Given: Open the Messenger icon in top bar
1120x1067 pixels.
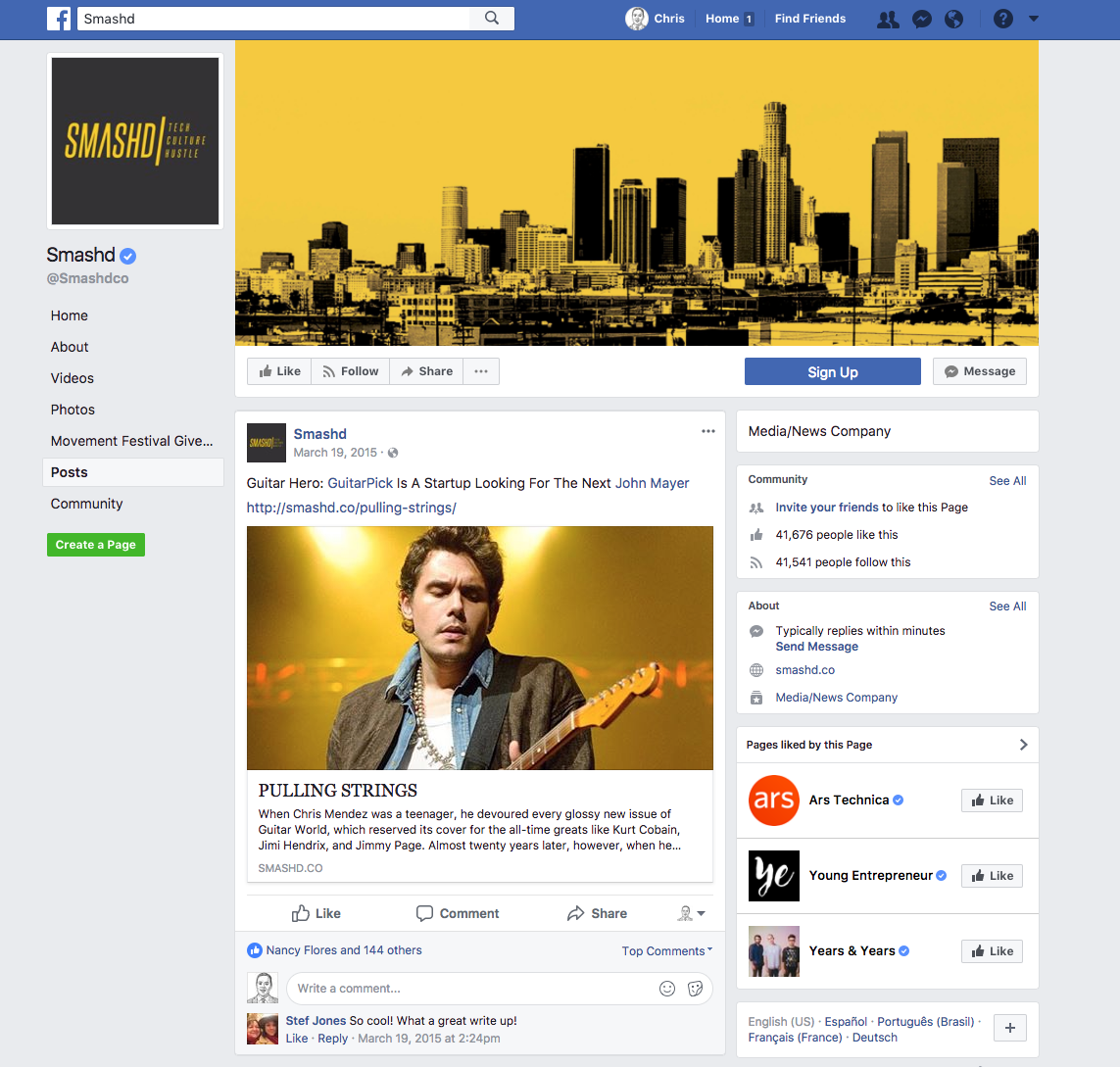Looking at the screenshot, I should click(x=921, y=20).
